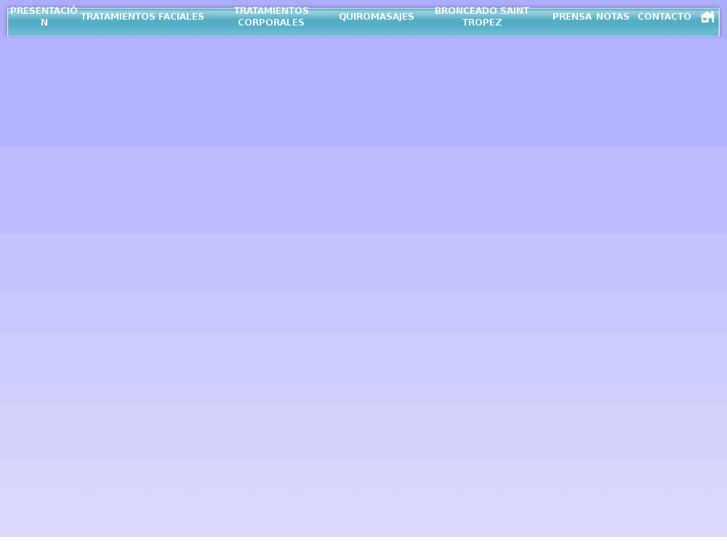Open the QUIROMASAJES page
This screenshot has height=545, width=727.
(376, 17)
